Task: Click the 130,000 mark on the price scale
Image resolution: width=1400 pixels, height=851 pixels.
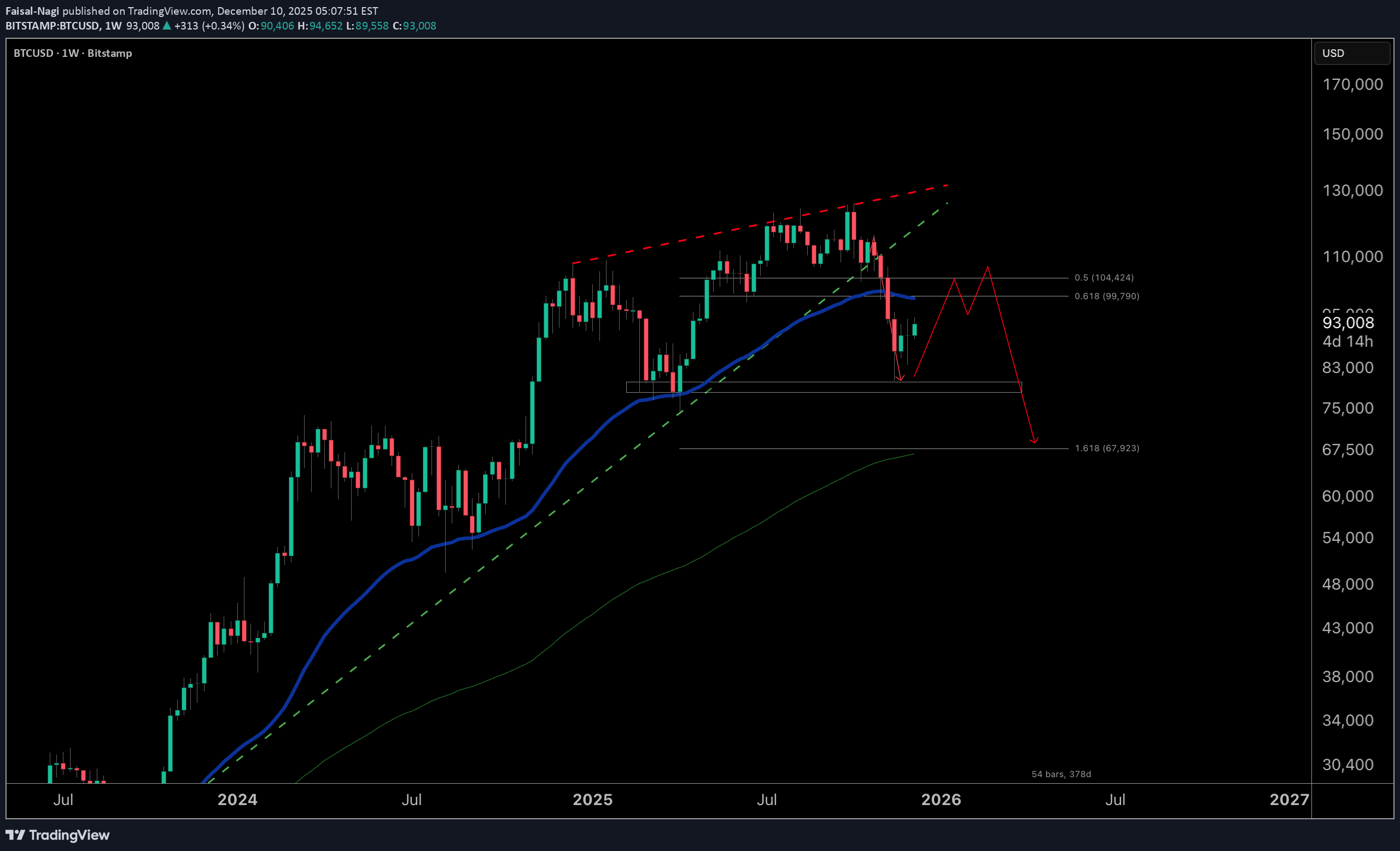Action: click(1352, 190)
